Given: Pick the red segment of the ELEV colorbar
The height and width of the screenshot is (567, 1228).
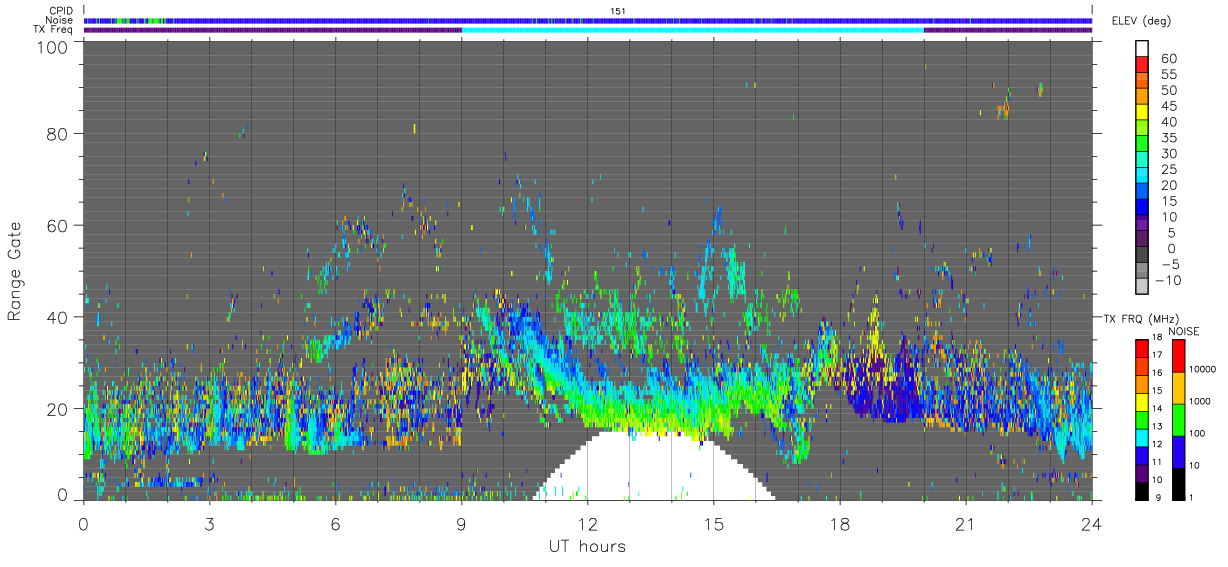Looking at the screenshot, I should point(1143,63).
